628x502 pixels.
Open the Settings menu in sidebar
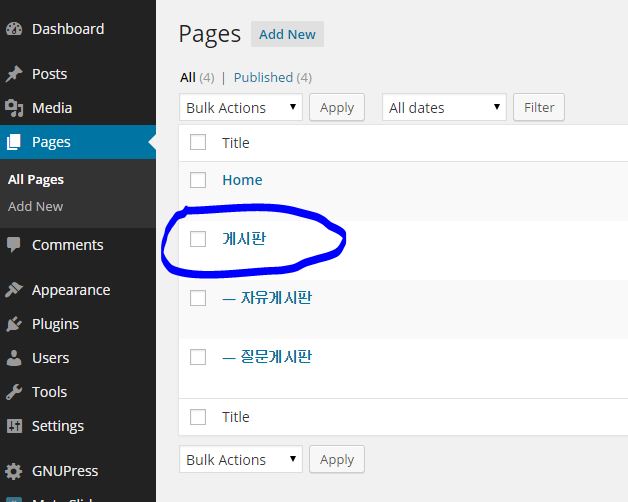point(57,426)
